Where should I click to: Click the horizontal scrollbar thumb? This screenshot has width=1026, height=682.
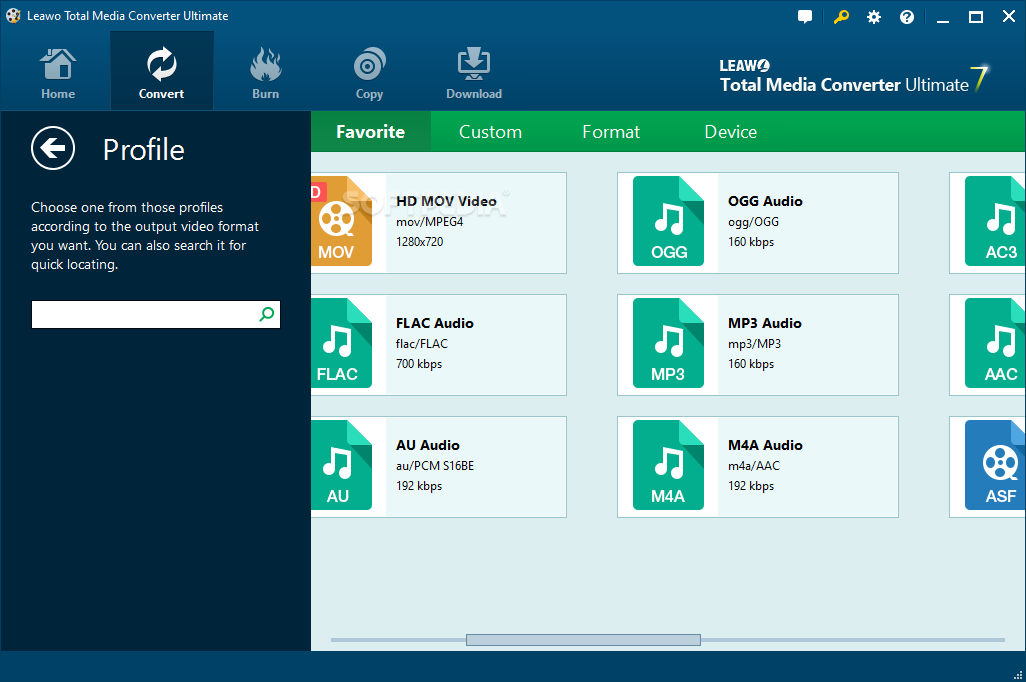click(x=583, y=639)
